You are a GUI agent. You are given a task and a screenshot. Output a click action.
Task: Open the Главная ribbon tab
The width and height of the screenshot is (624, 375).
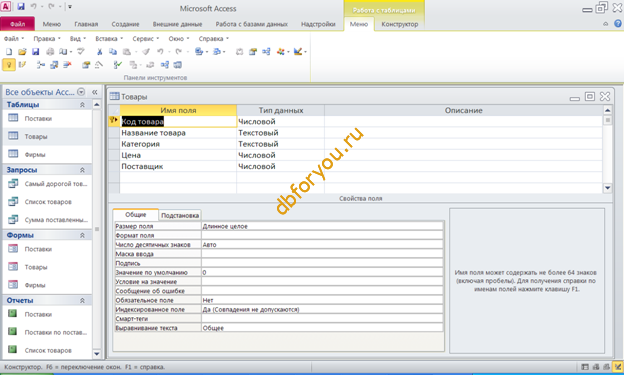click(x=86, y=24)
